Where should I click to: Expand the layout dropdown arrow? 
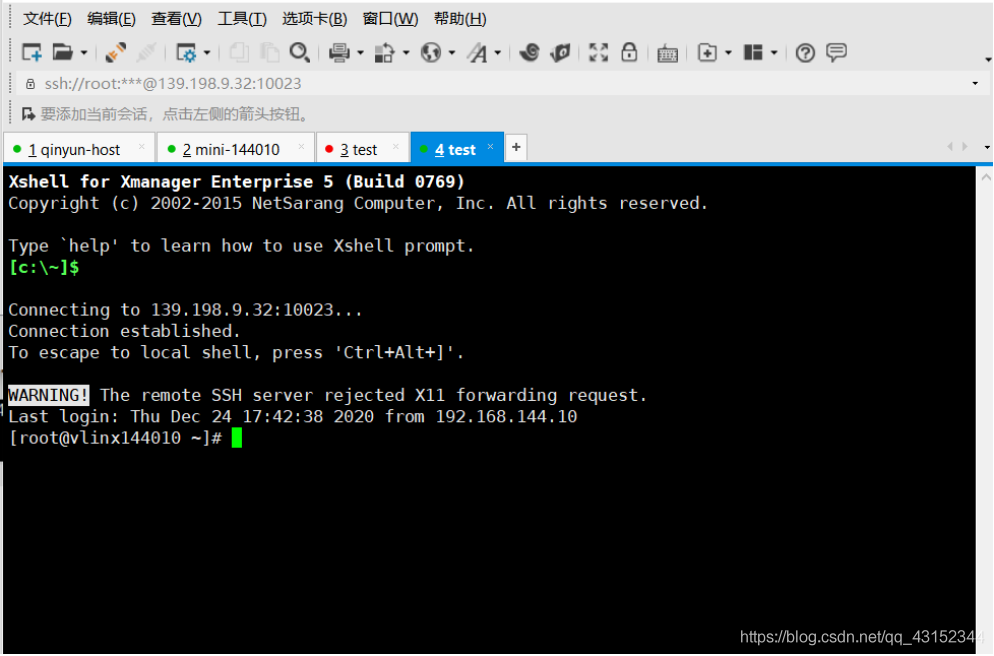pos(773,53)
